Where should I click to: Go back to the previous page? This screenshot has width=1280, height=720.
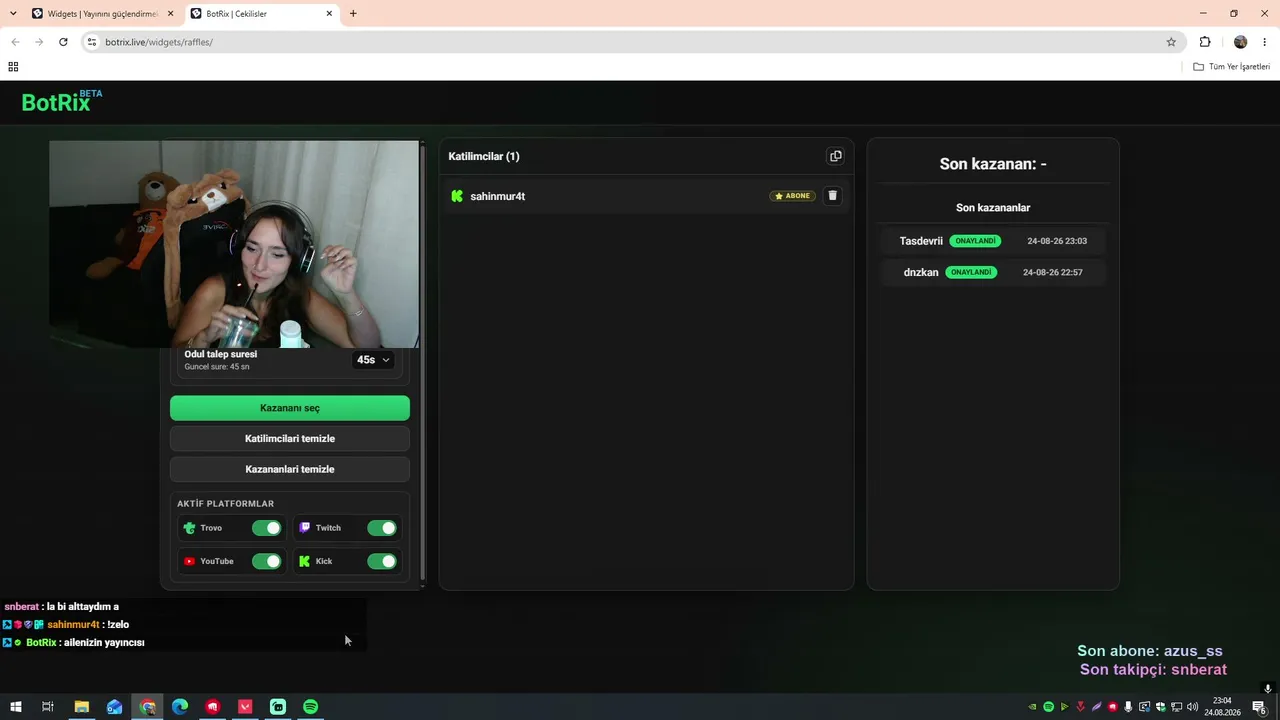tap(15, 42)
